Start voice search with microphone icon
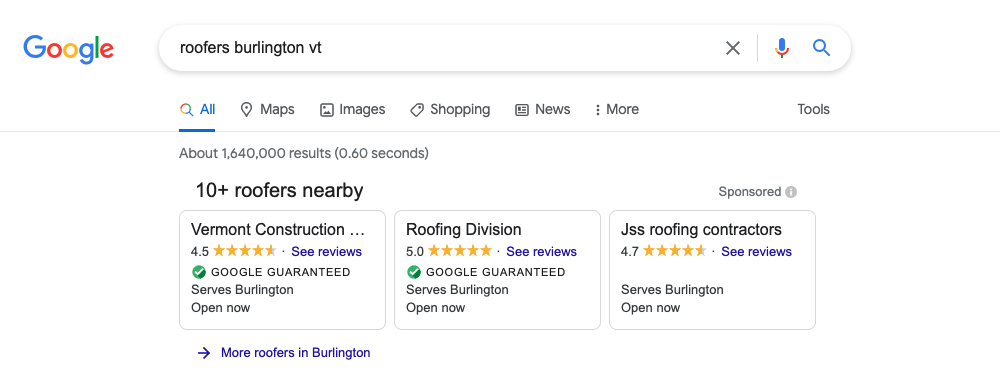 [782, 48]
